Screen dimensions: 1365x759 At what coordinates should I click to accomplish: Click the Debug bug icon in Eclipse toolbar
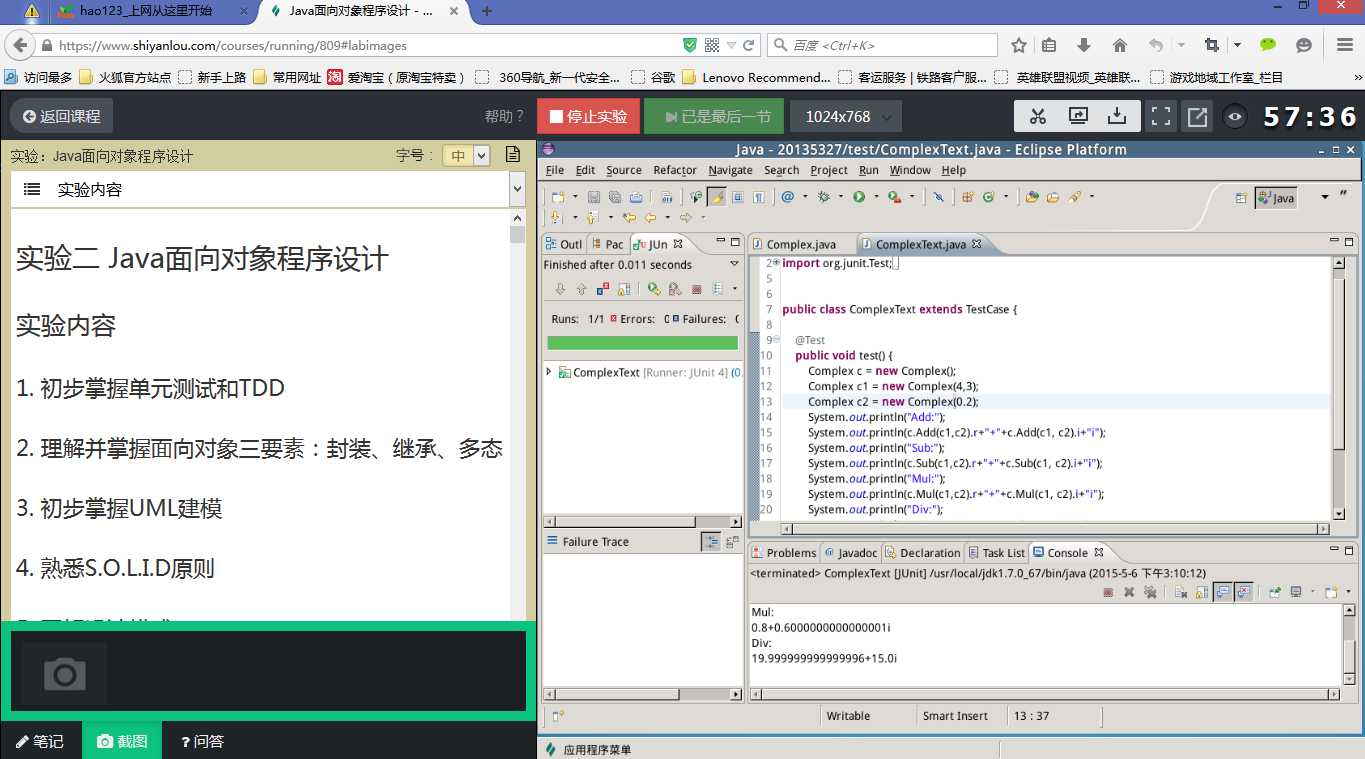pos(823,197)
